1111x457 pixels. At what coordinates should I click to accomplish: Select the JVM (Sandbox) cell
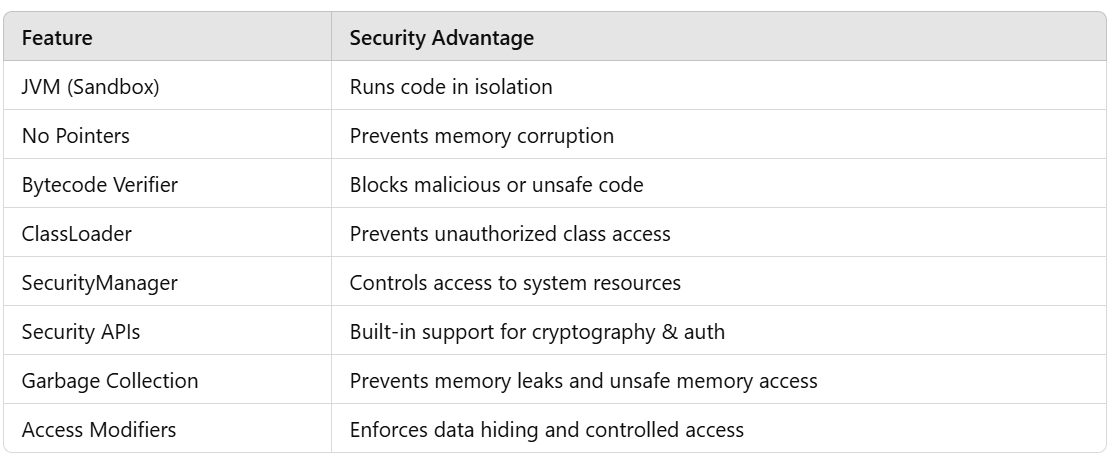click(167, 86)
